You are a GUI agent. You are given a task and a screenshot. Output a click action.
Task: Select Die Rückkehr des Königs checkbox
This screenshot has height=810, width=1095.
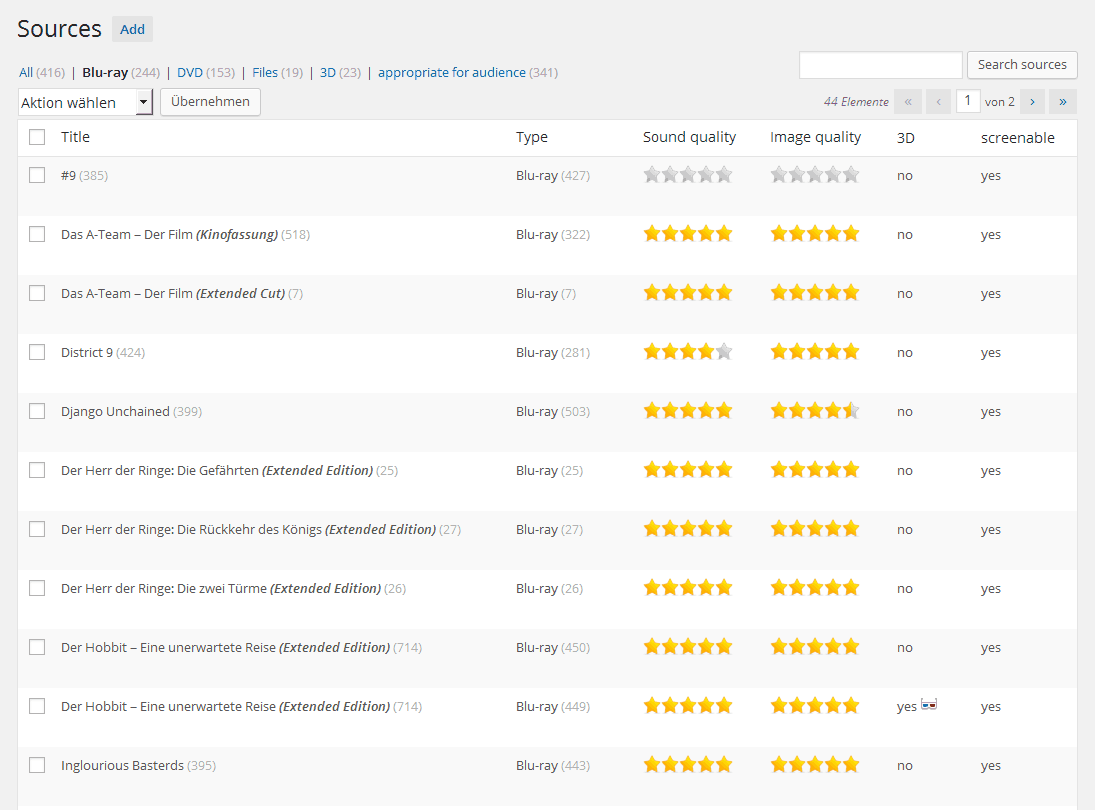[x=37, y=529]
